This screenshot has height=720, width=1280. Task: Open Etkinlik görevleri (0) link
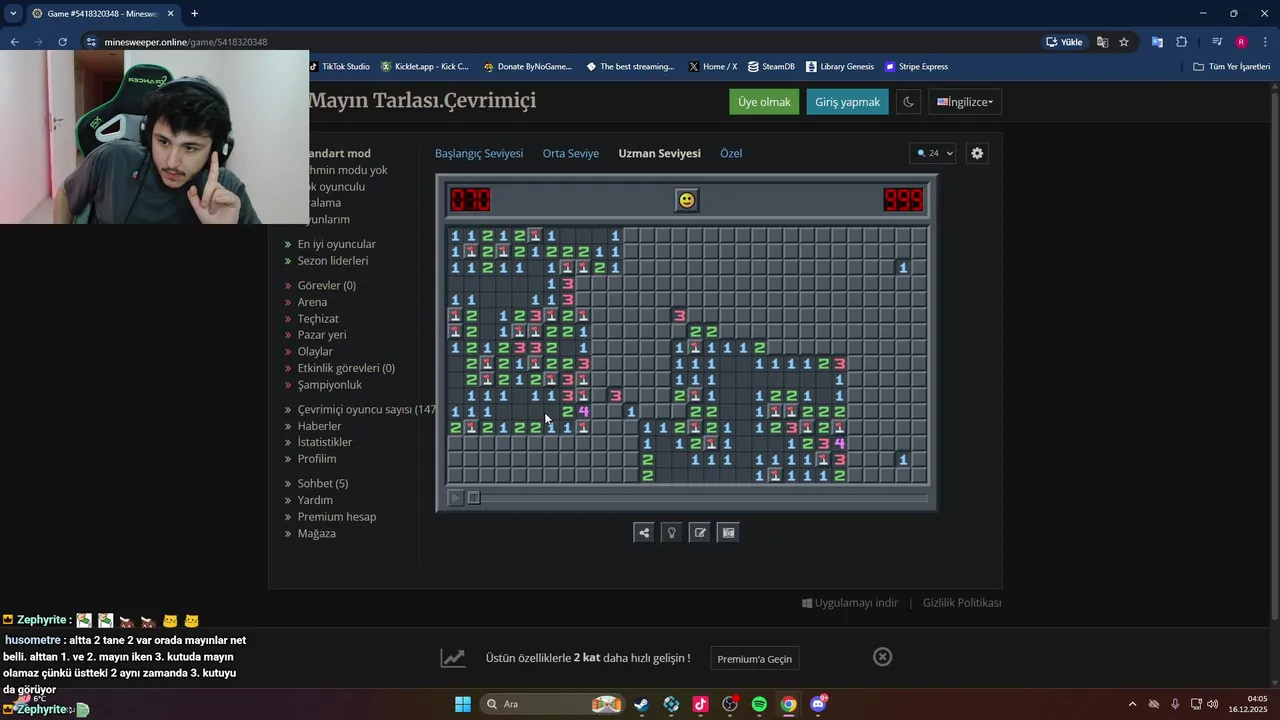(346, 368)
